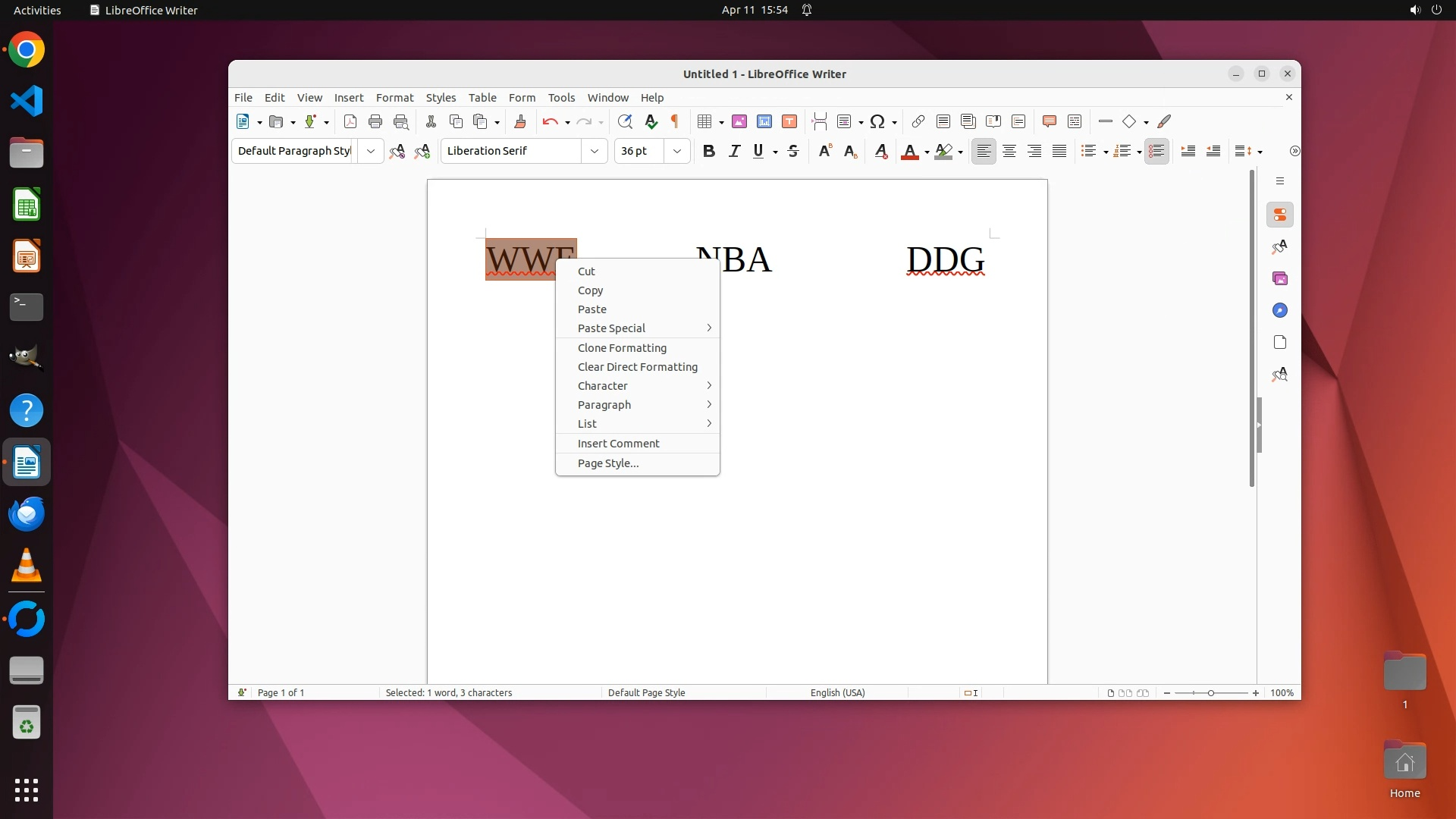Viewport: 1456px width, 819px height.
Task: Open the sidebar Navigator compass icon
Action: pyautogui.click(x=1280, y=310)
